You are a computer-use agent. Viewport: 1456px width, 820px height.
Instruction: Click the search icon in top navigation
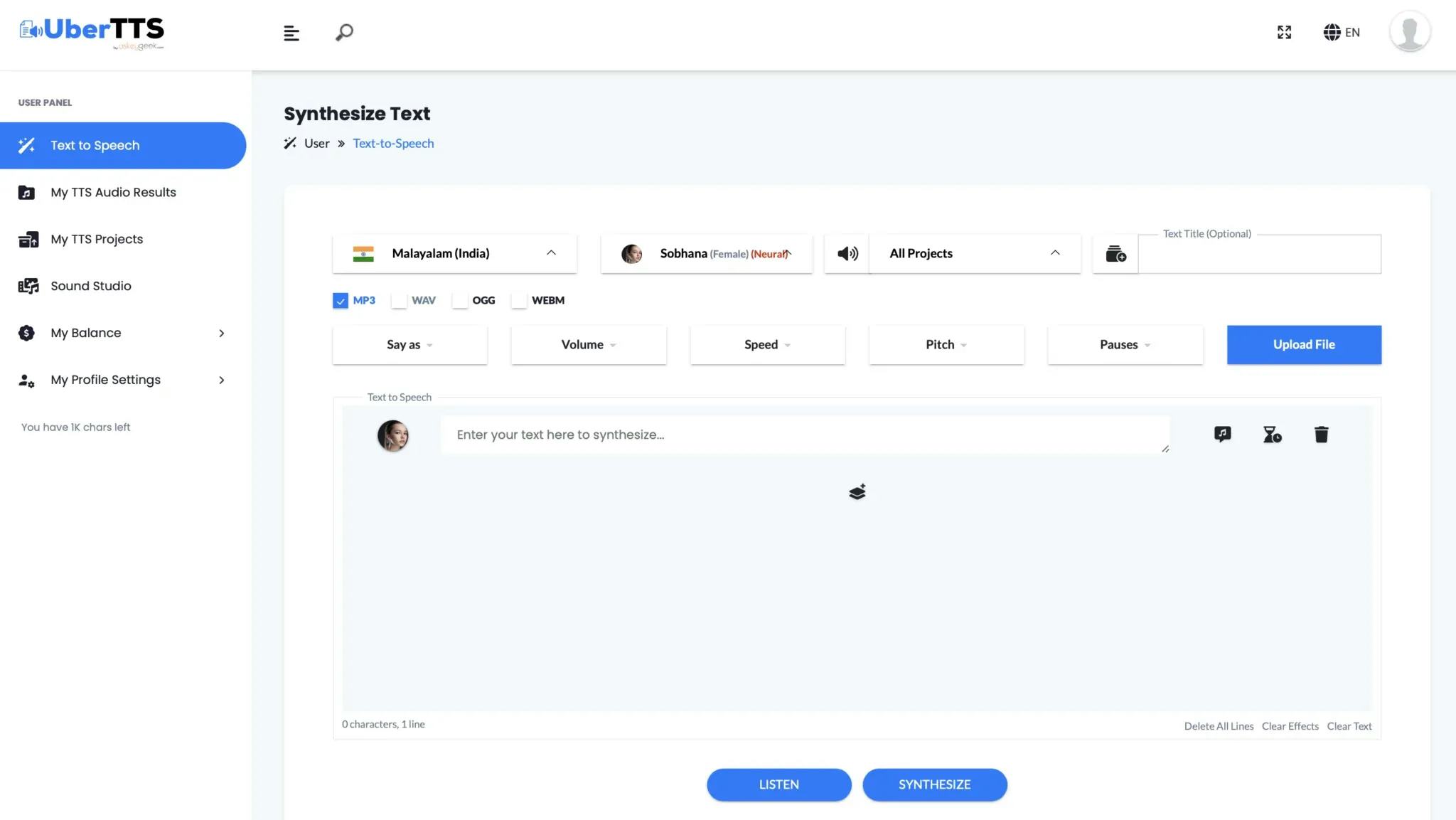[x=344, y=32]
